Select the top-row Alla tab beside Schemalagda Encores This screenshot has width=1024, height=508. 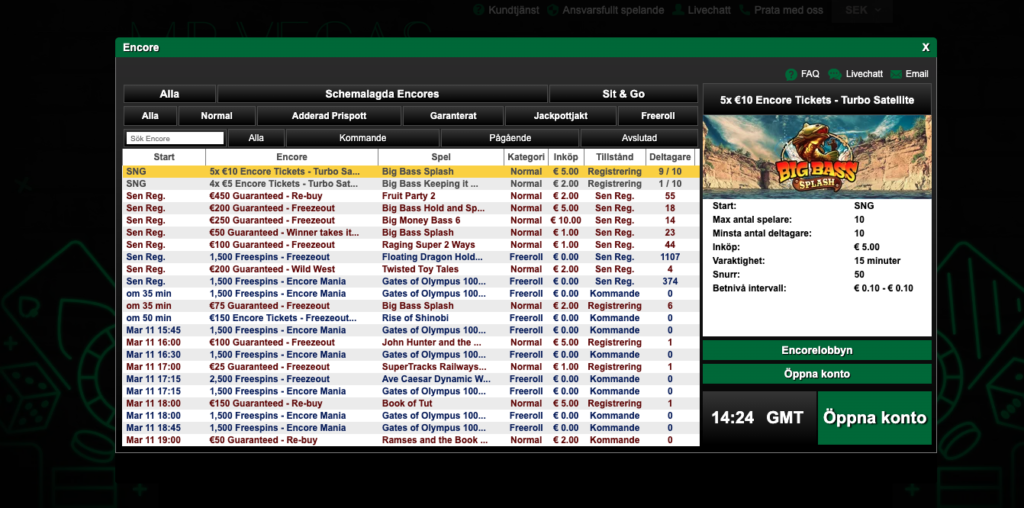169,94
